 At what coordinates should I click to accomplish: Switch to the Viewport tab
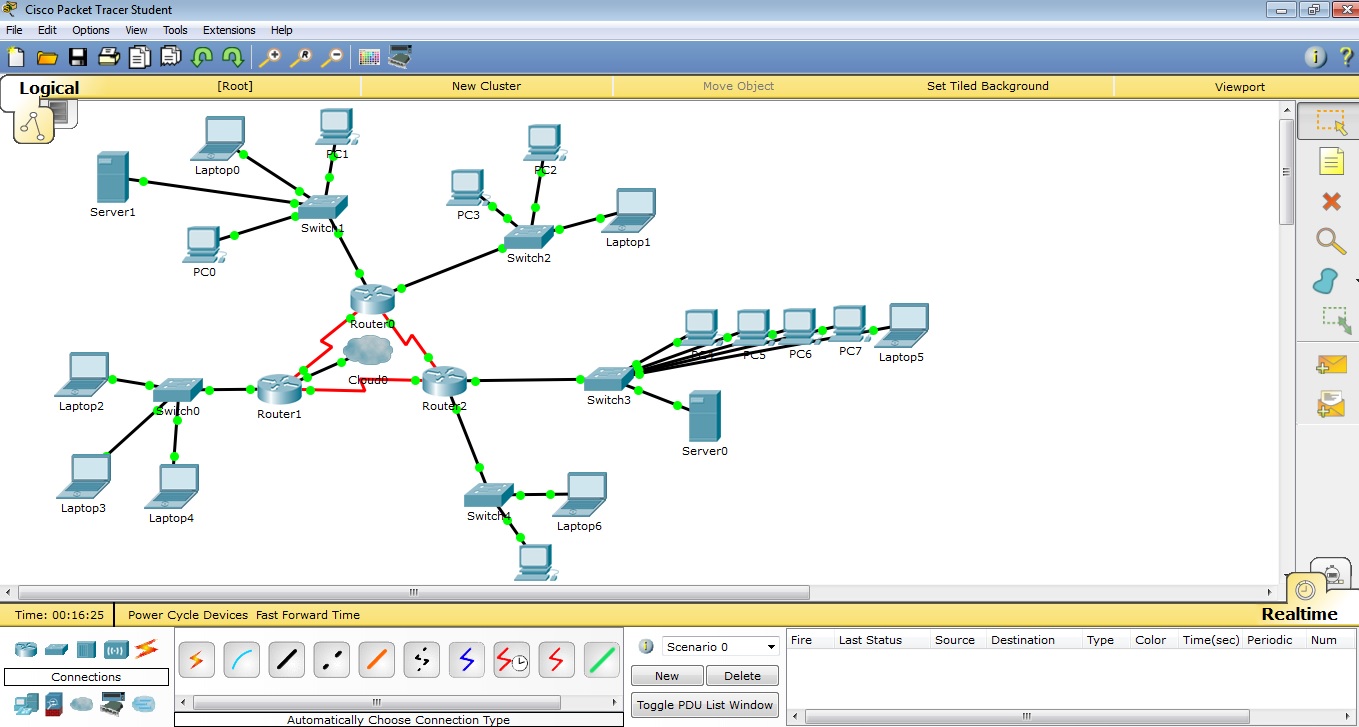click(1239, 87)
